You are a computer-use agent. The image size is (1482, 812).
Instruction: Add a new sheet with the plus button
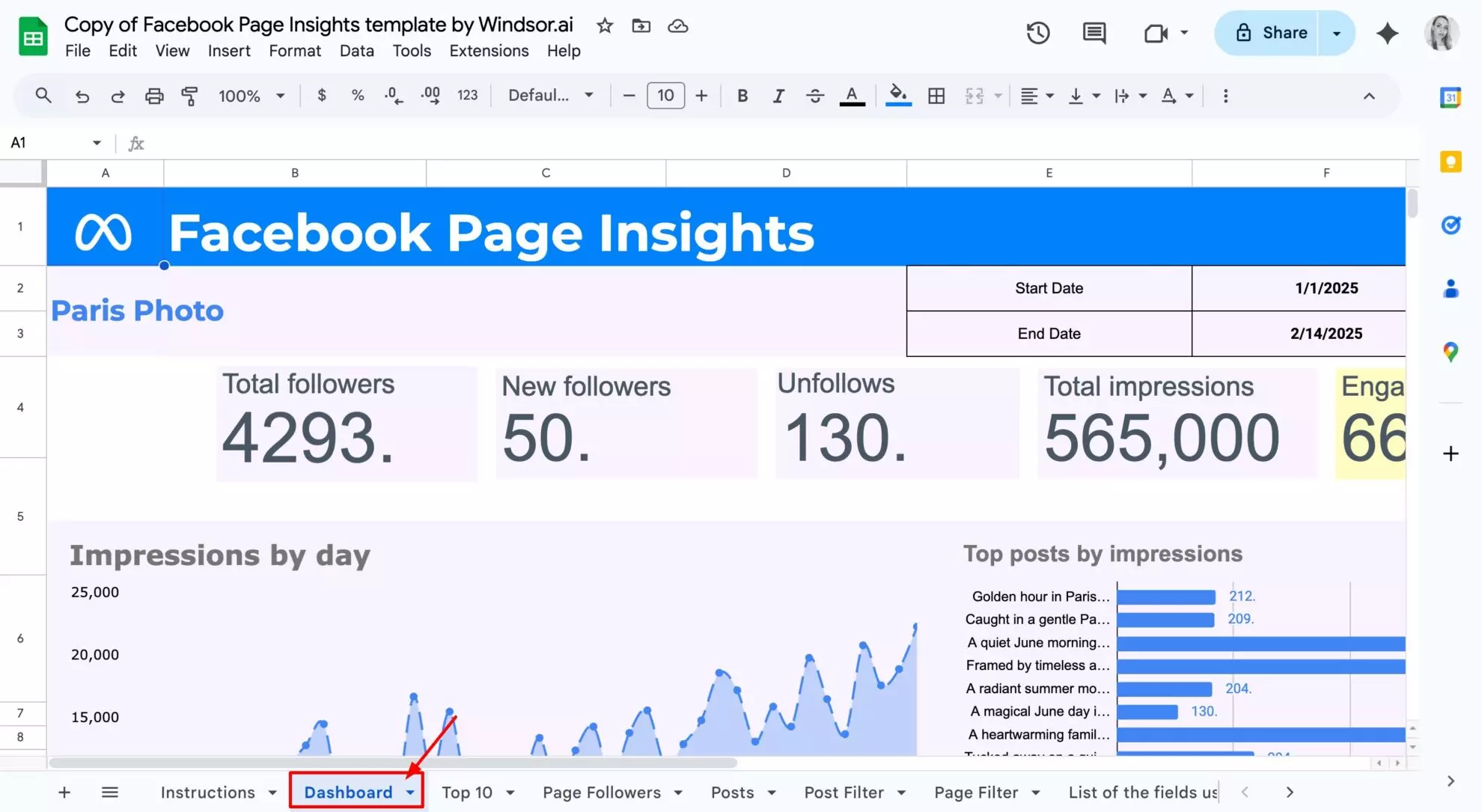64,792
